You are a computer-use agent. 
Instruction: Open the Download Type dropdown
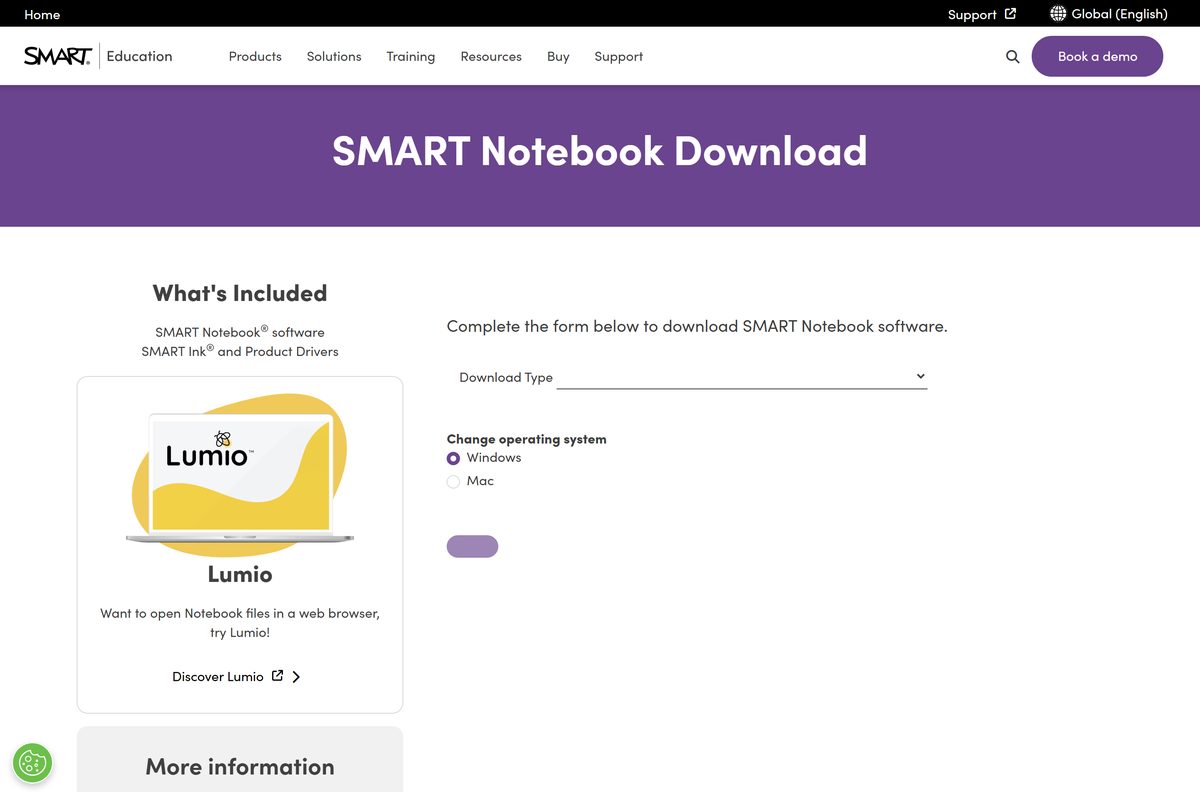pos(742,377)
